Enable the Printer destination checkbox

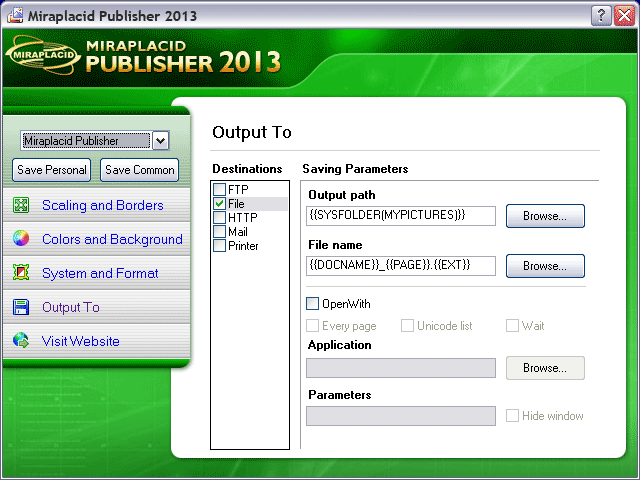[x=220, y=246]
